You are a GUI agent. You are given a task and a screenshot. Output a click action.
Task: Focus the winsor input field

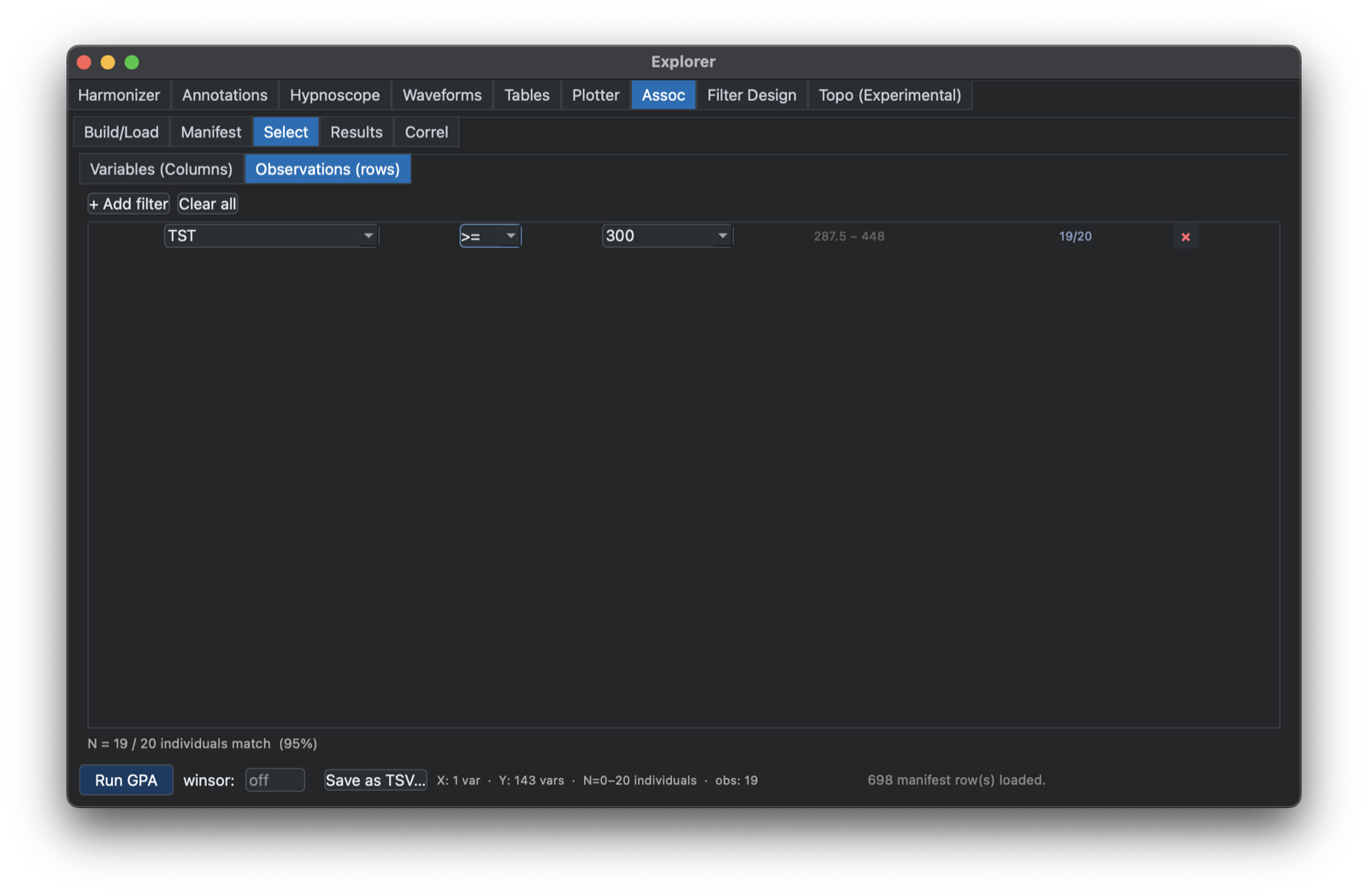(x=275, y=780)
